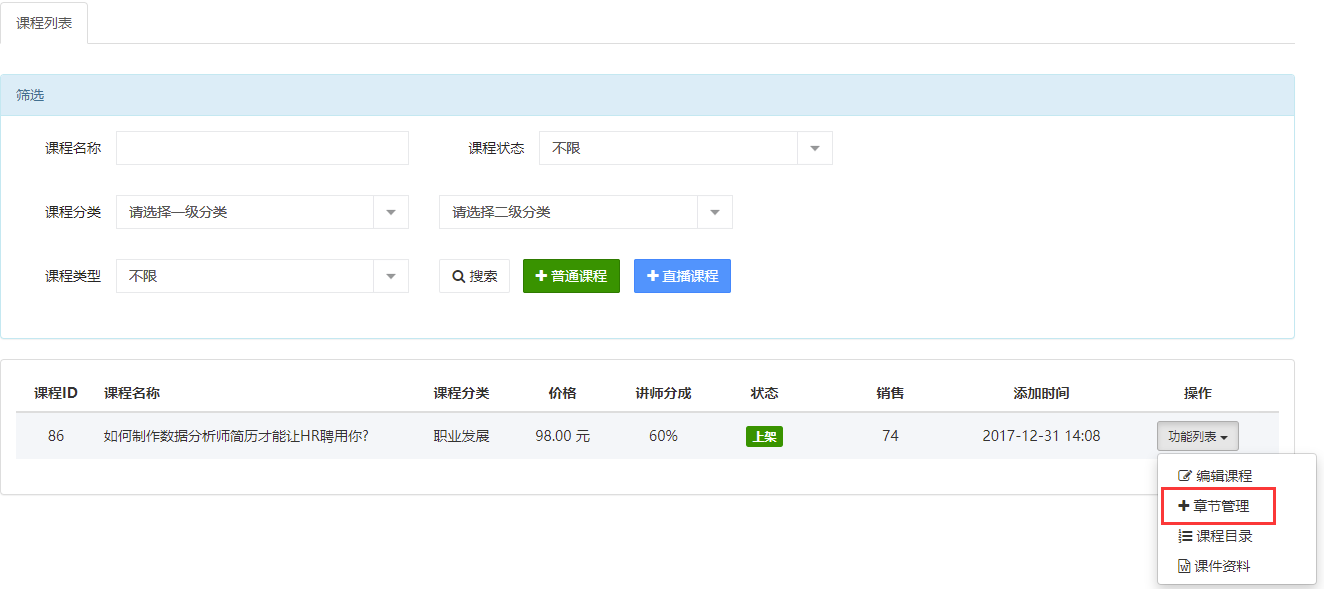Click the date 2017-12-31 14:08
The width and height of the screenshot is (1324, 589).
point(1041,436)
